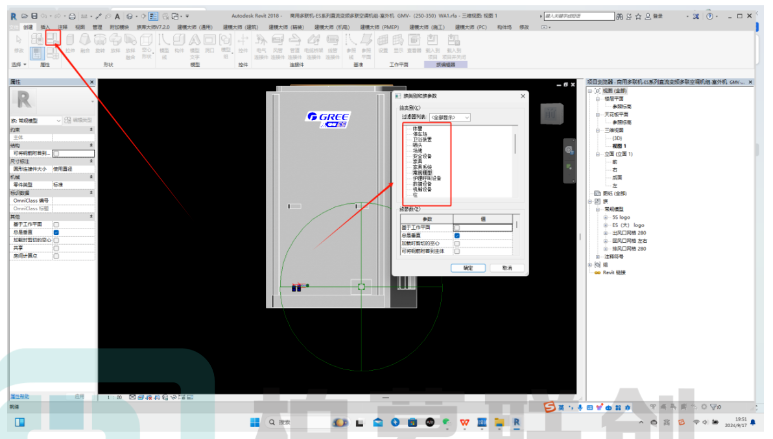Open the 注释 ribbon tab
Screen dimensions: 773x439
point(63,27)
